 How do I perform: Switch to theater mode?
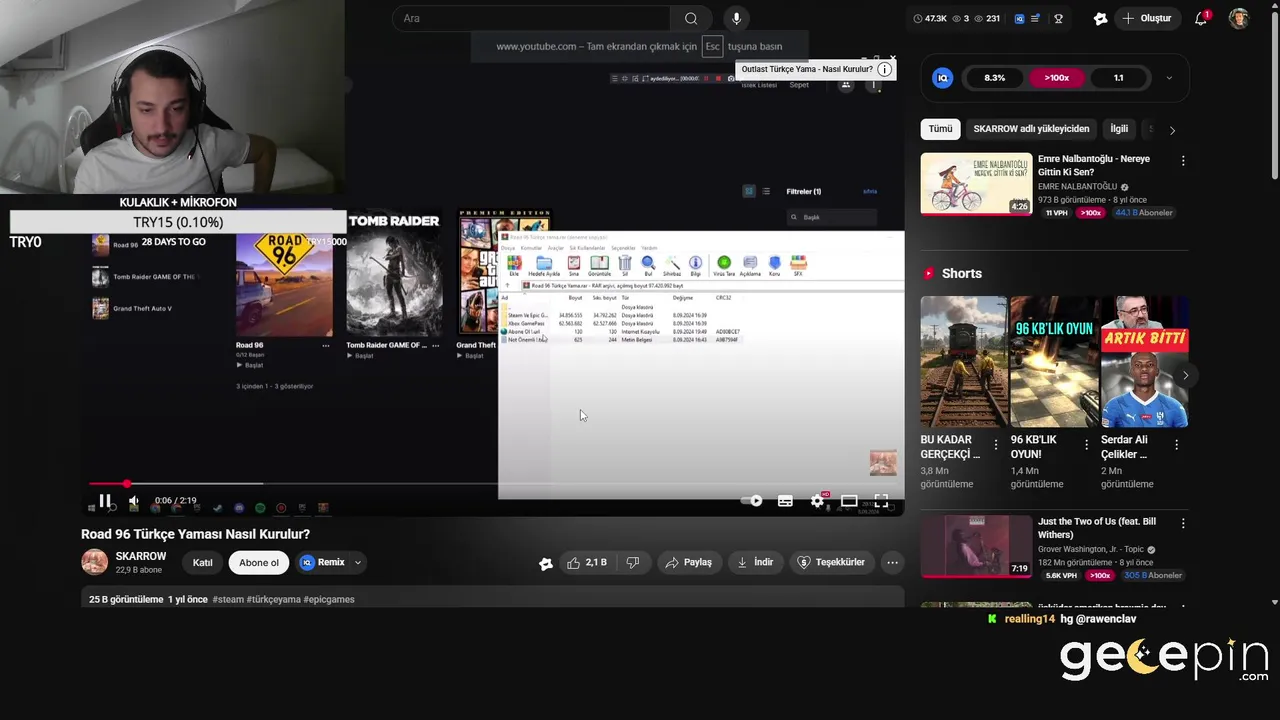849,501
